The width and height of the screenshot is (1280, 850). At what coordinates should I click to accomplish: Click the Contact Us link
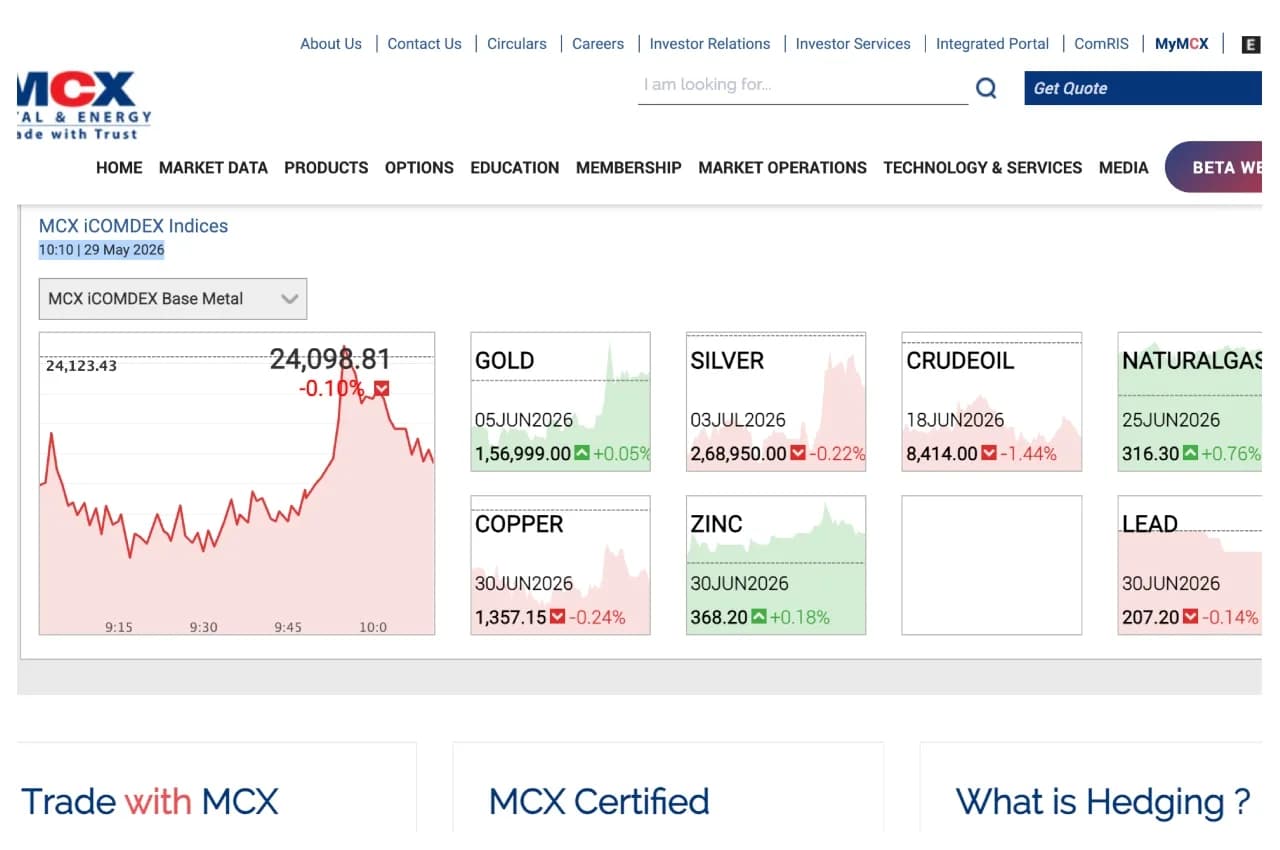425,44
